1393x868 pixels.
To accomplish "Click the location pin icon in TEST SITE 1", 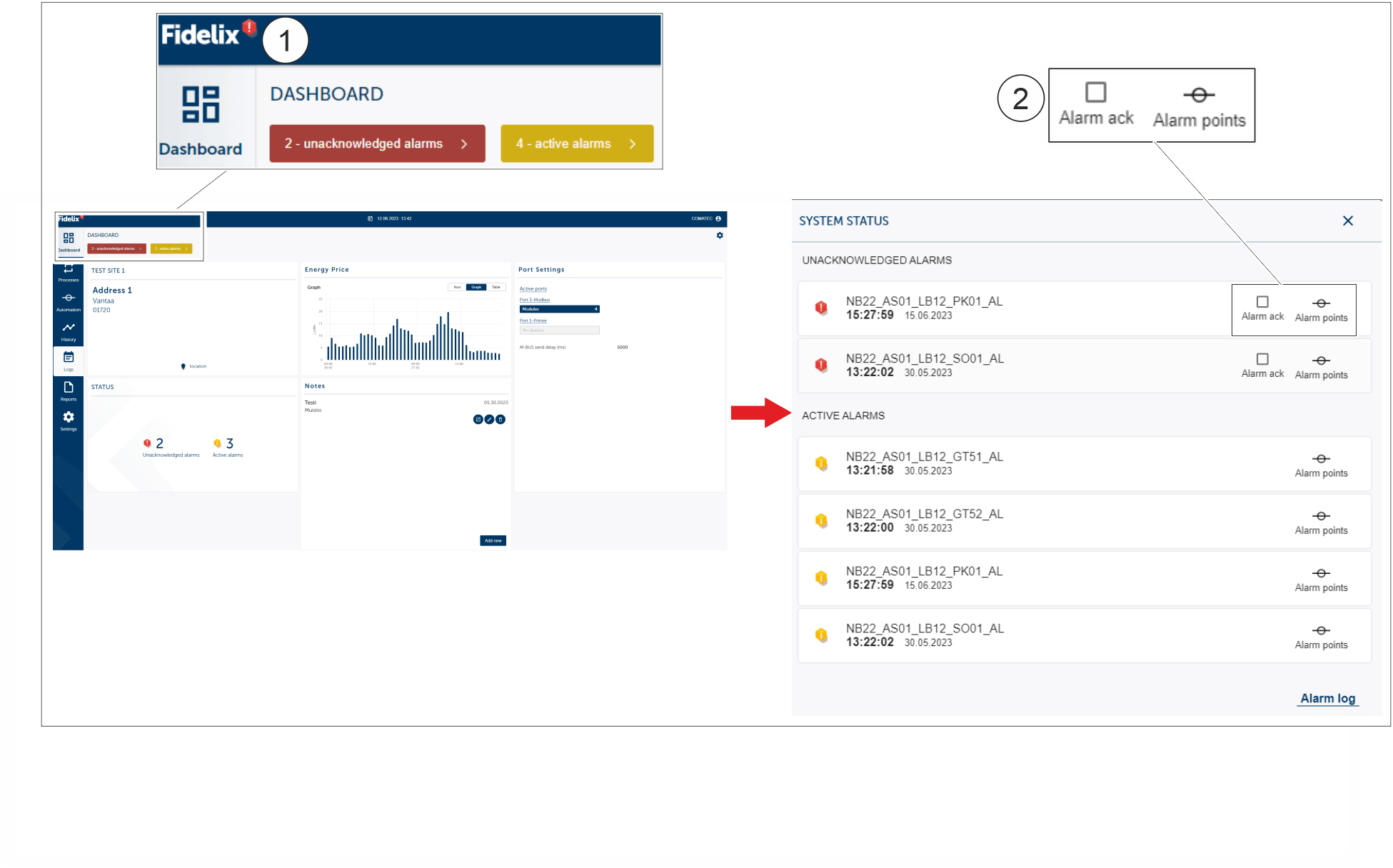I will [183, 366].
